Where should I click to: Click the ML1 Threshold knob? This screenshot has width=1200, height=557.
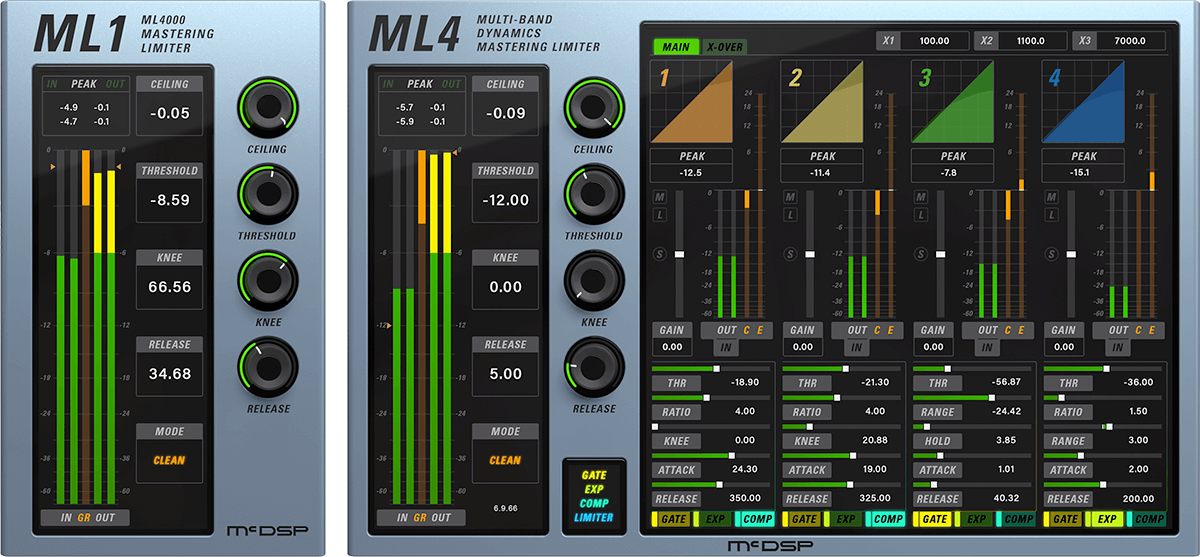click(x=267, y=195)
